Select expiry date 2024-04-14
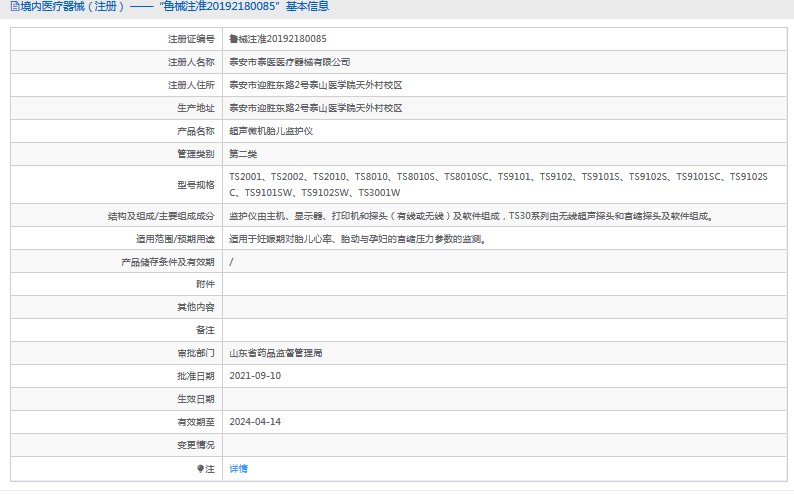Viewport: 794px width, 495px height. coord(255,422)
